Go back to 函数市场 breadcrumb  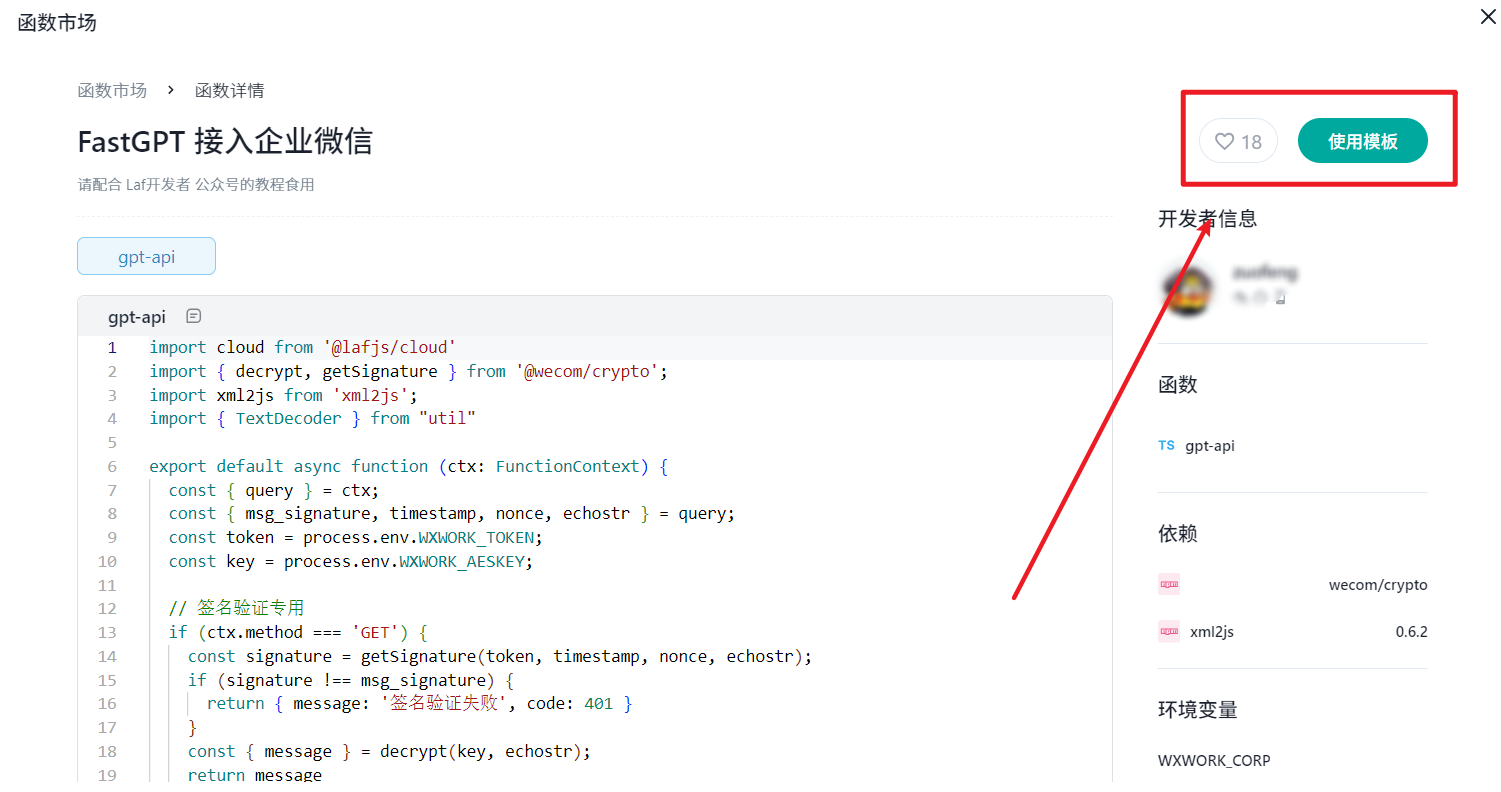click(x=112, y=90)
